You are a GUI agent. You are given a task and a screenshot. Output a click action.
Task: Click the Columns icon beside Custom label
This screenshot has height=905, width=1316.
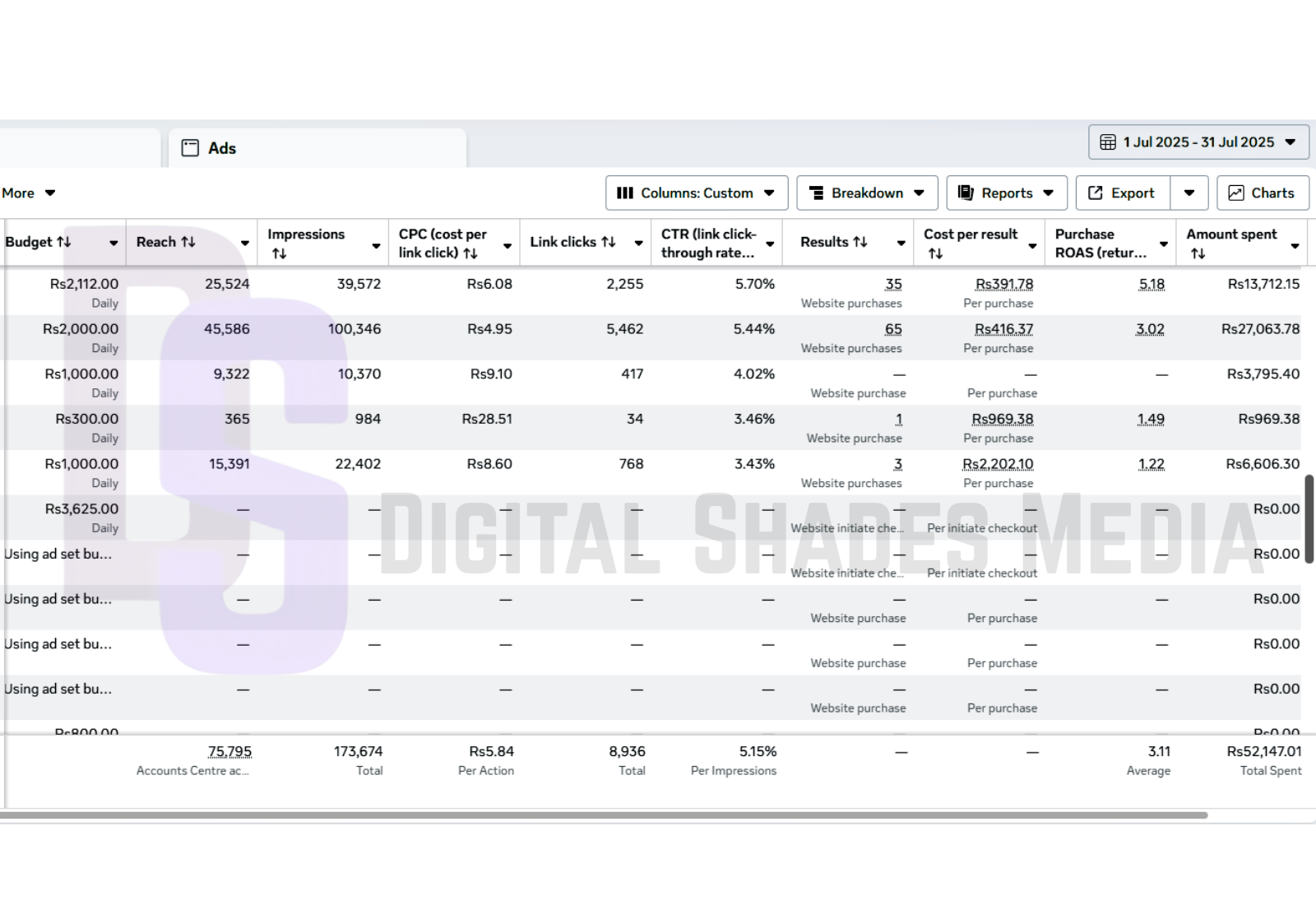click(625, 193)
